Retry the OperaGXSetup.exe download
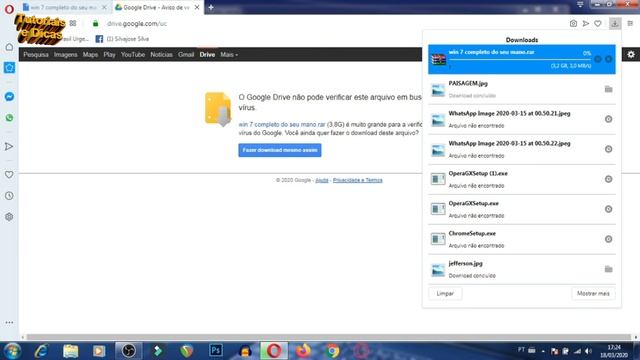Image resolution: width=640 pixels, height=360 pixels. click(x=608, y=209)
